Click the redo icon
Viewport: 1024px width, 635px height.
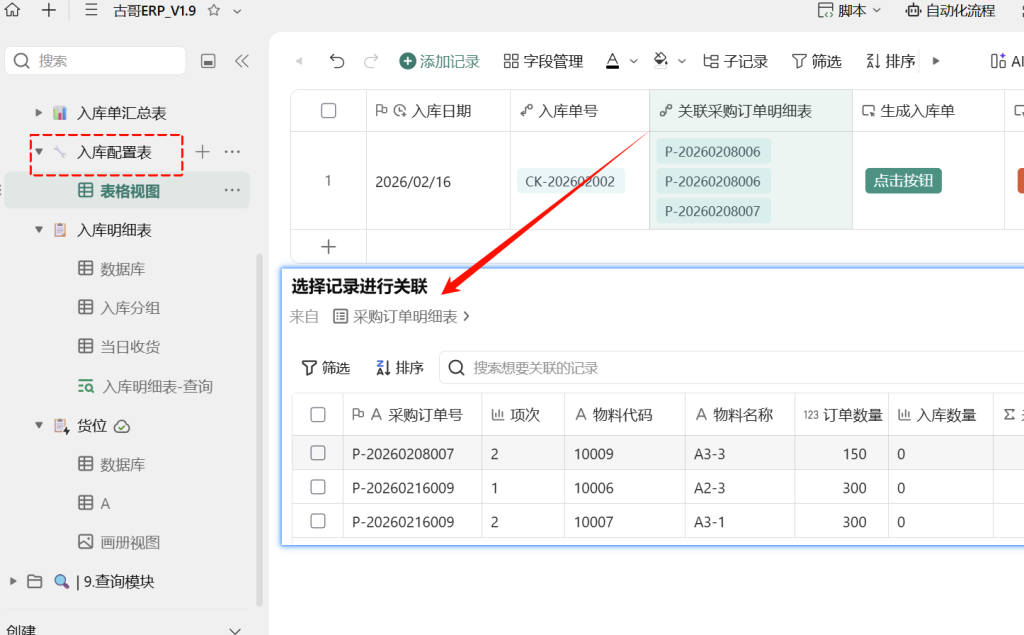(x=371, y=61)
